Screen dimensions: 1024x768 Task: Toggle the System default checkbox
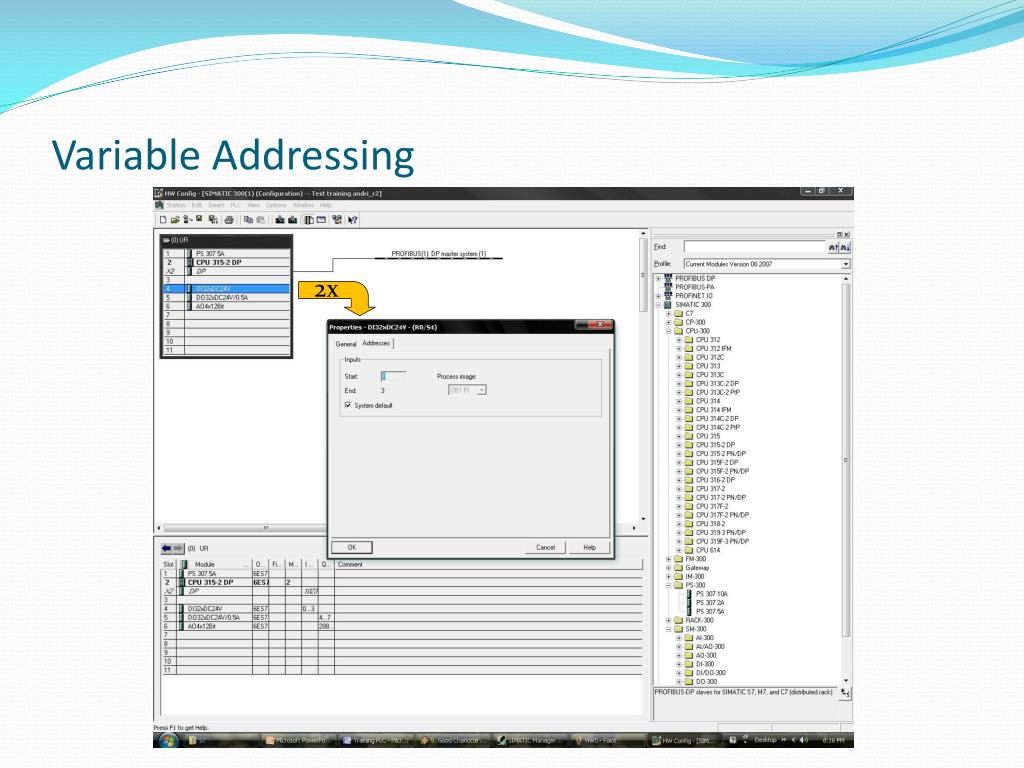click(348, 406)
